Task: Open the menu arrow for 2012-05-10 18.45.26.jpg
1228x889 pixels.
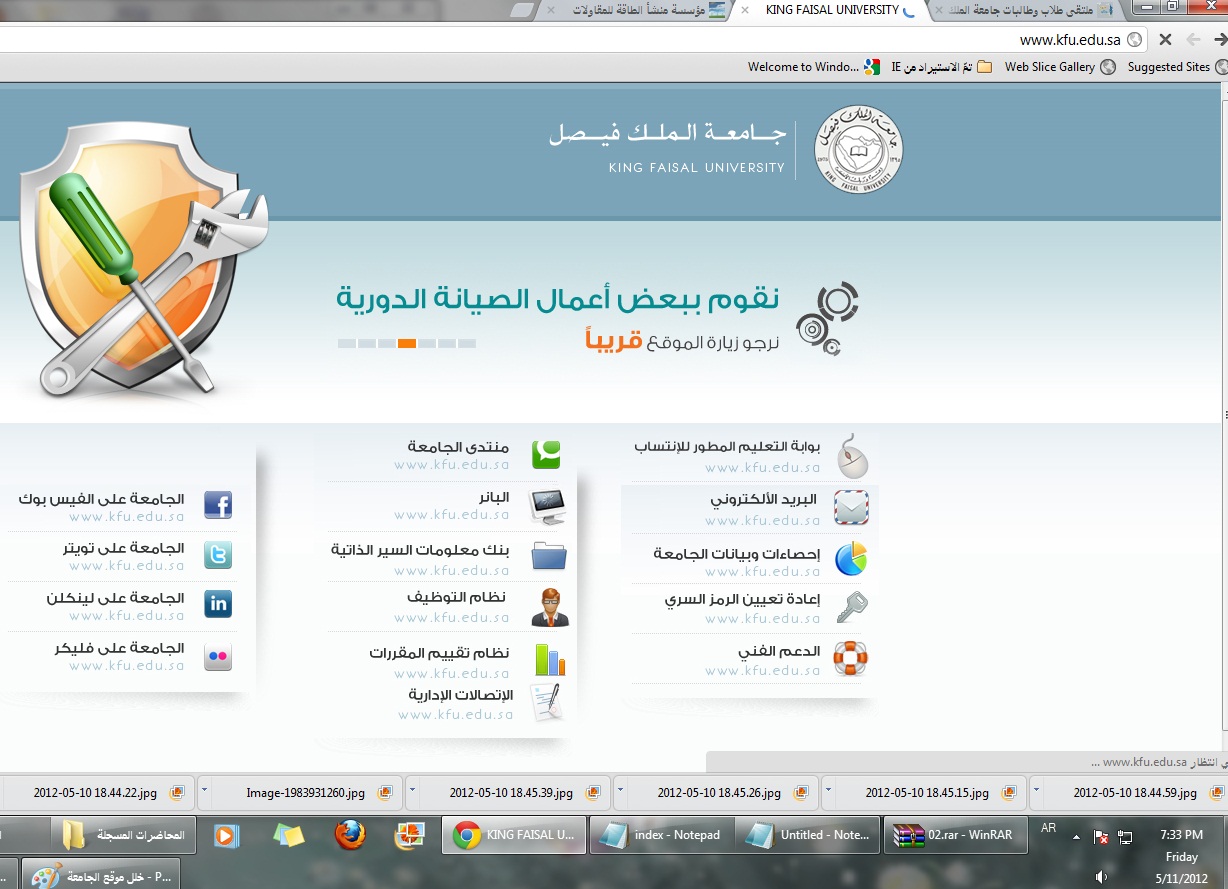Action: (621, 790)
